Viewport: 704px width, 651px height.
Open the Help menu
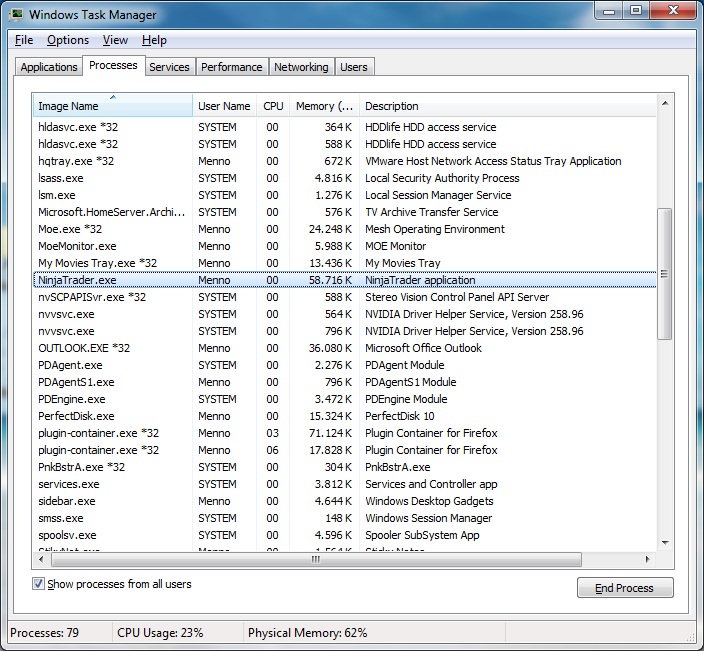tap(154, 40)
